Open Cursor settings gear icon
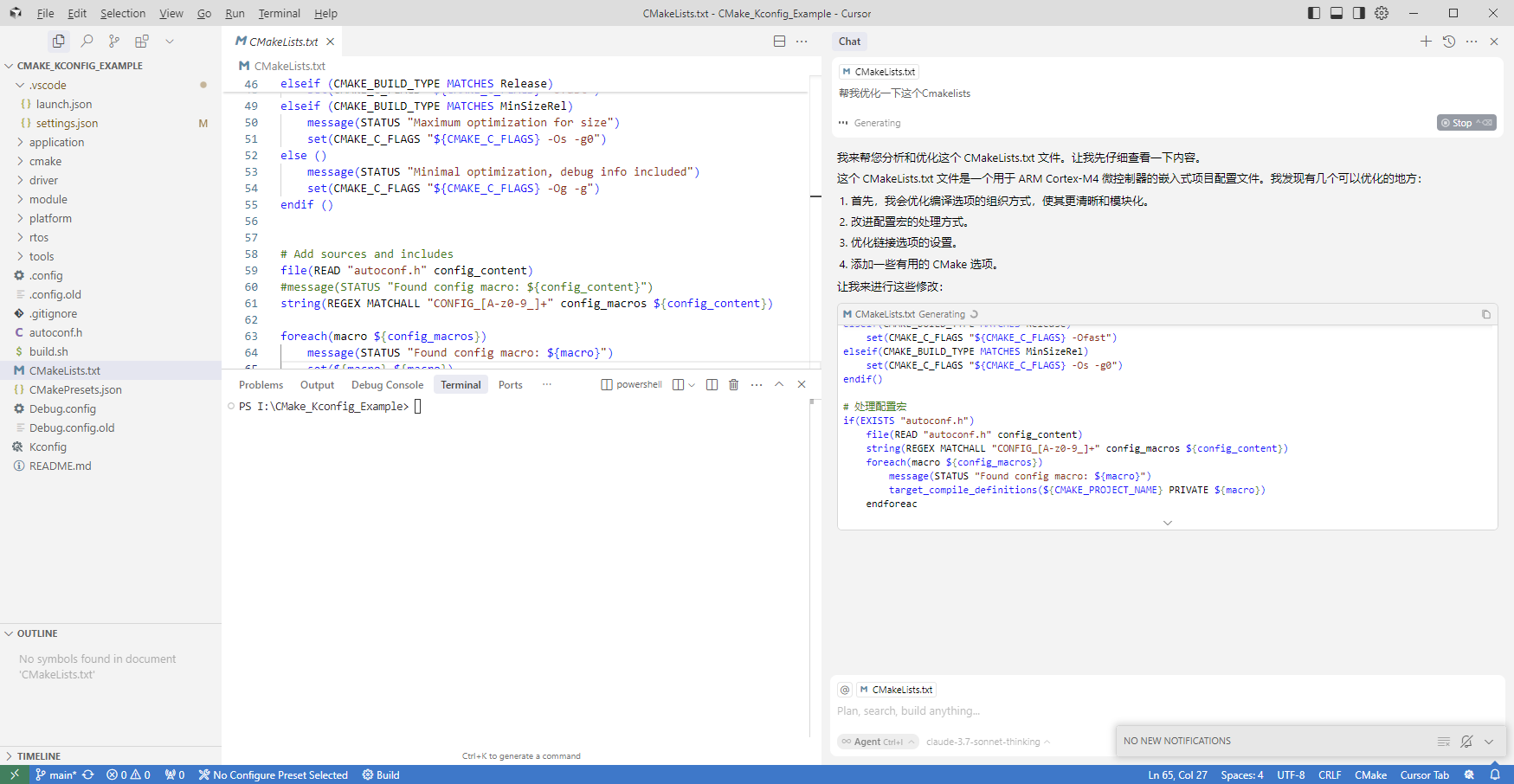 pos(1382,13)
